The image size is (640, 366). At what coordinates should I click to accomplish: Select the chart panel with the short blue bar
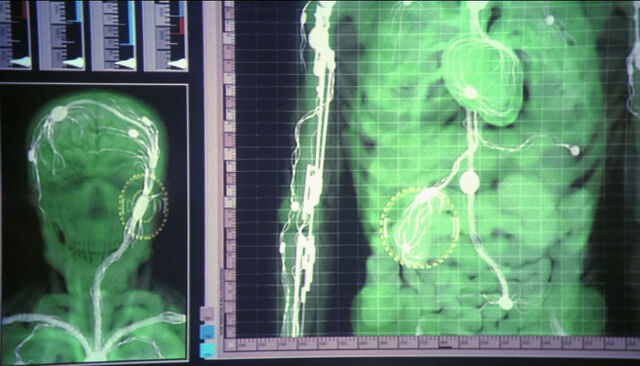[x=61, y=35]
